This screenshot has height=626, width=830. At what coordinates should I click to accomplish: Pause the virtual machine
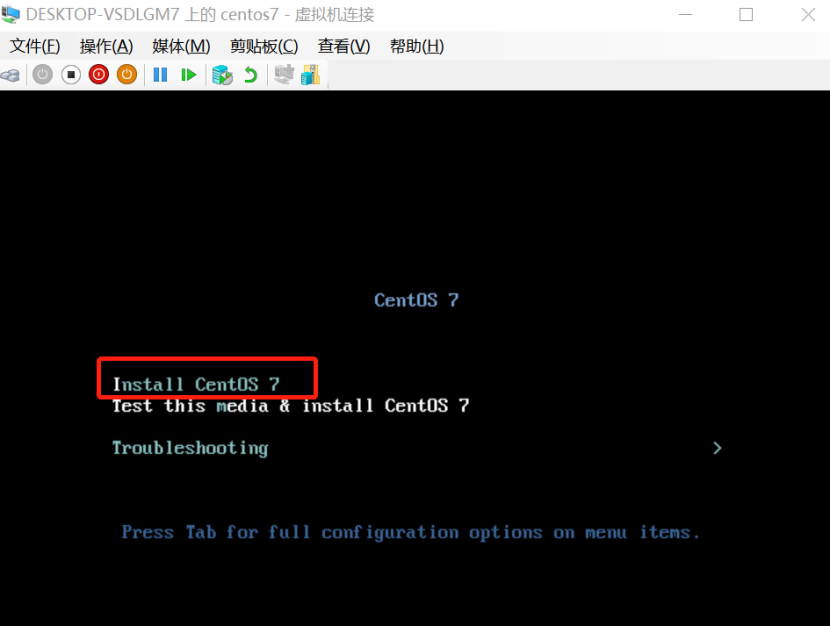point(160,75)
